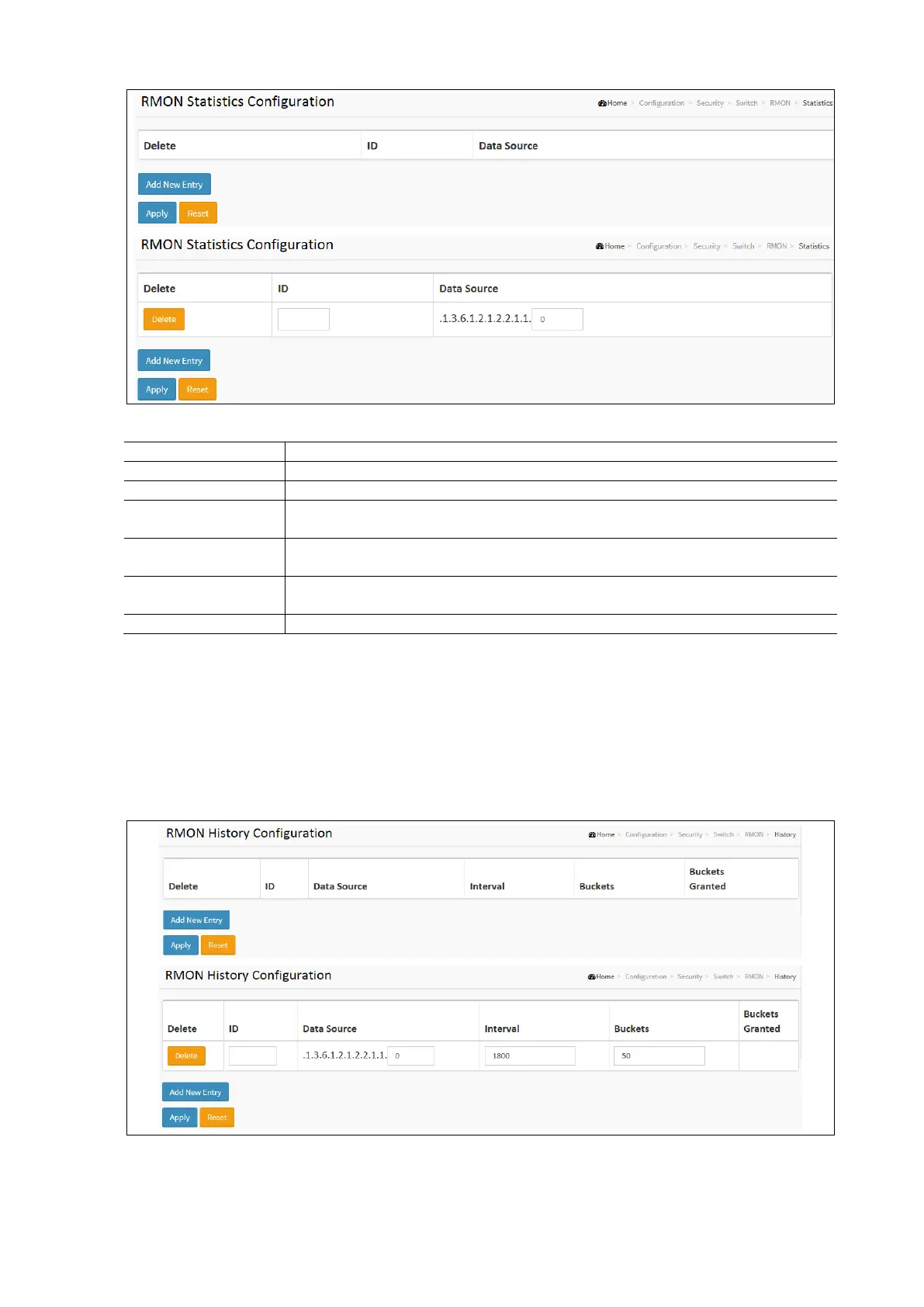This screenshot has width=924, height=1307.
Task: Add New Entry below the Statistics entry row
Action: tap(174, 361)
